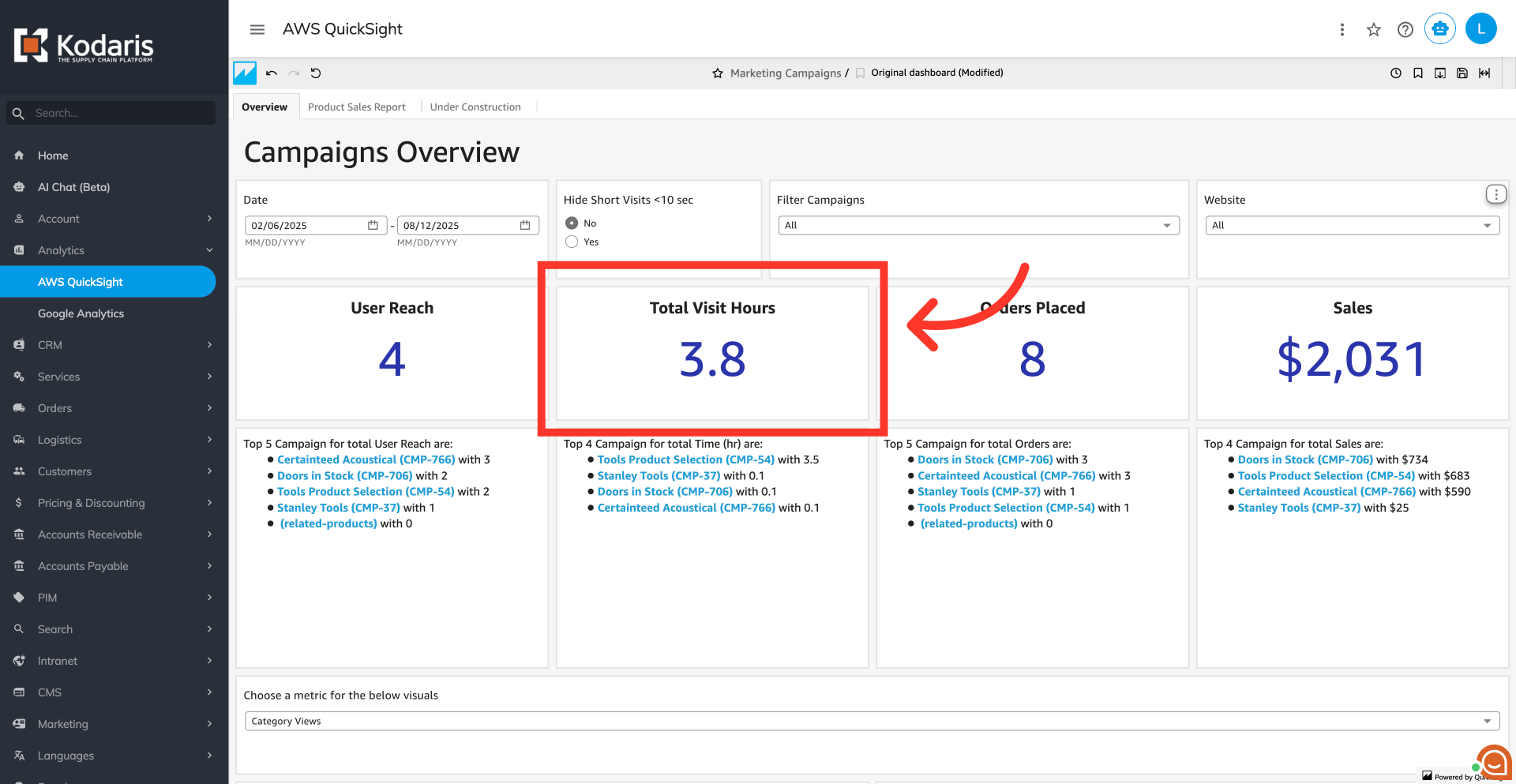1516x784 pixels.
Task: Click the save icon in dashboard toolbar
Action: (1462, 73)
